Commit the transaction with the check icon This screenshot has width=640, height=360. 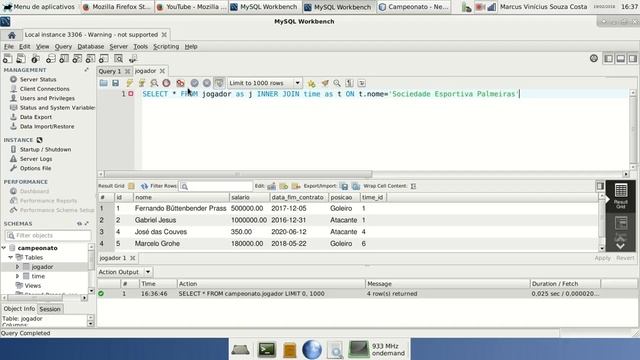pyautogui.click(x=195, y=83)
